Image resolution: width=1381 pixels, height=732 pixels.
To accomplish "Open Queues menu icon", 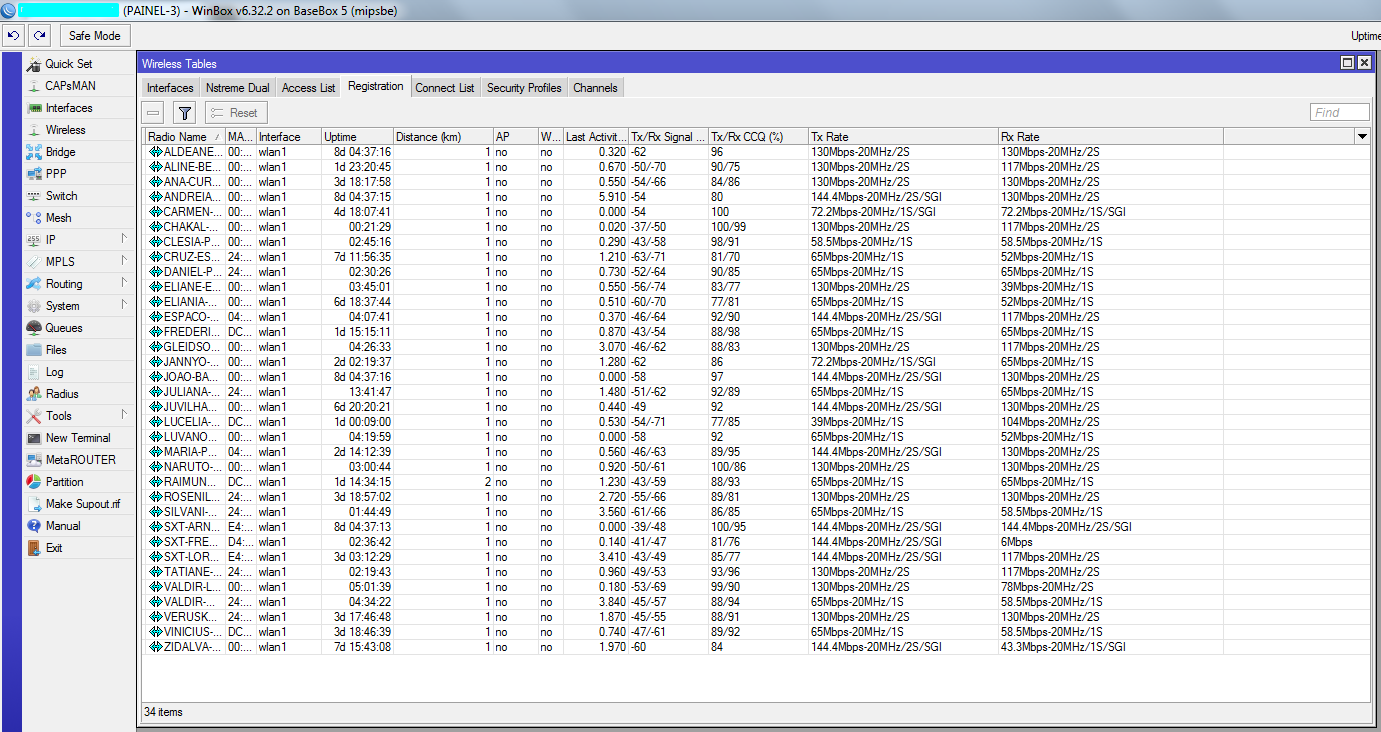I will click(x=34, y=328).
